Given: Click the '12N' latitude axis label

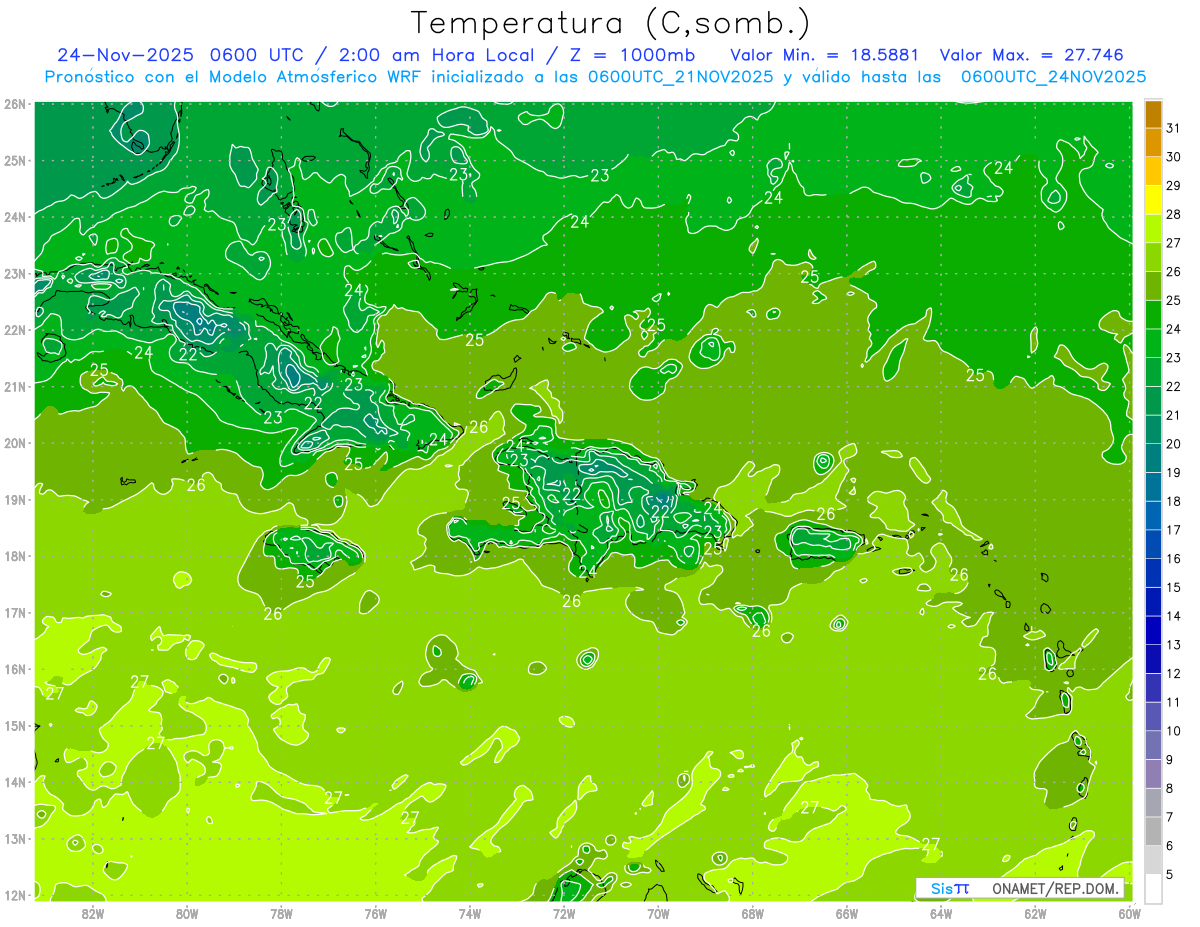Looking at the screenshot, I should point(15,895).
